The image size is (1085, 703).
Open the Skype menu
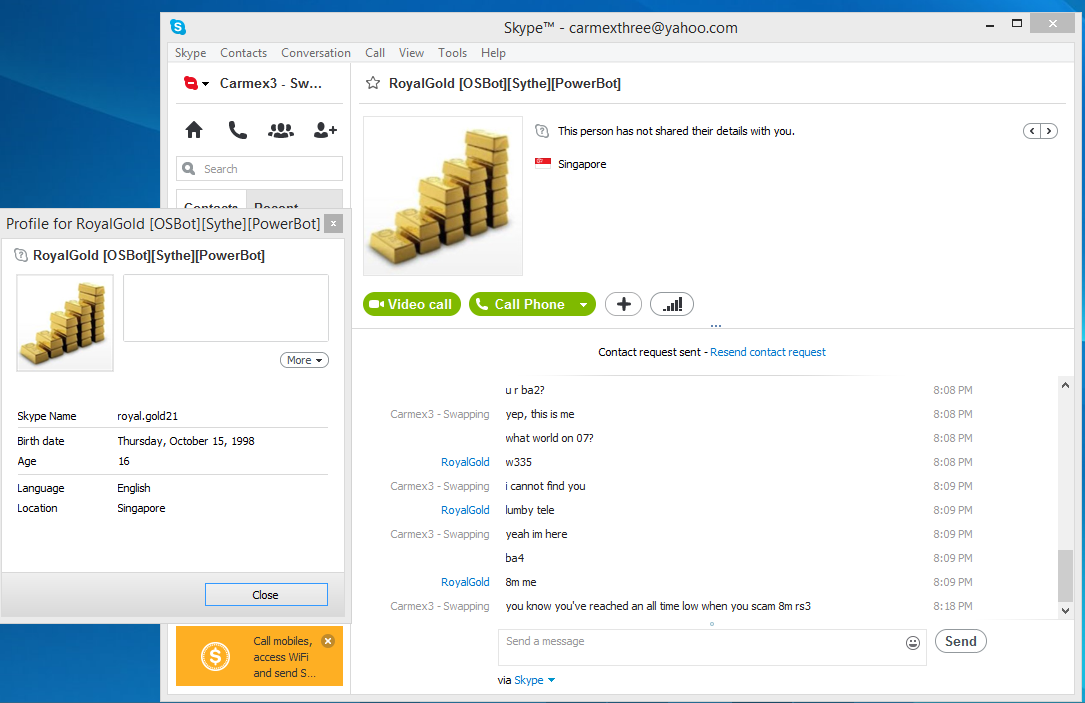point(190,53)
